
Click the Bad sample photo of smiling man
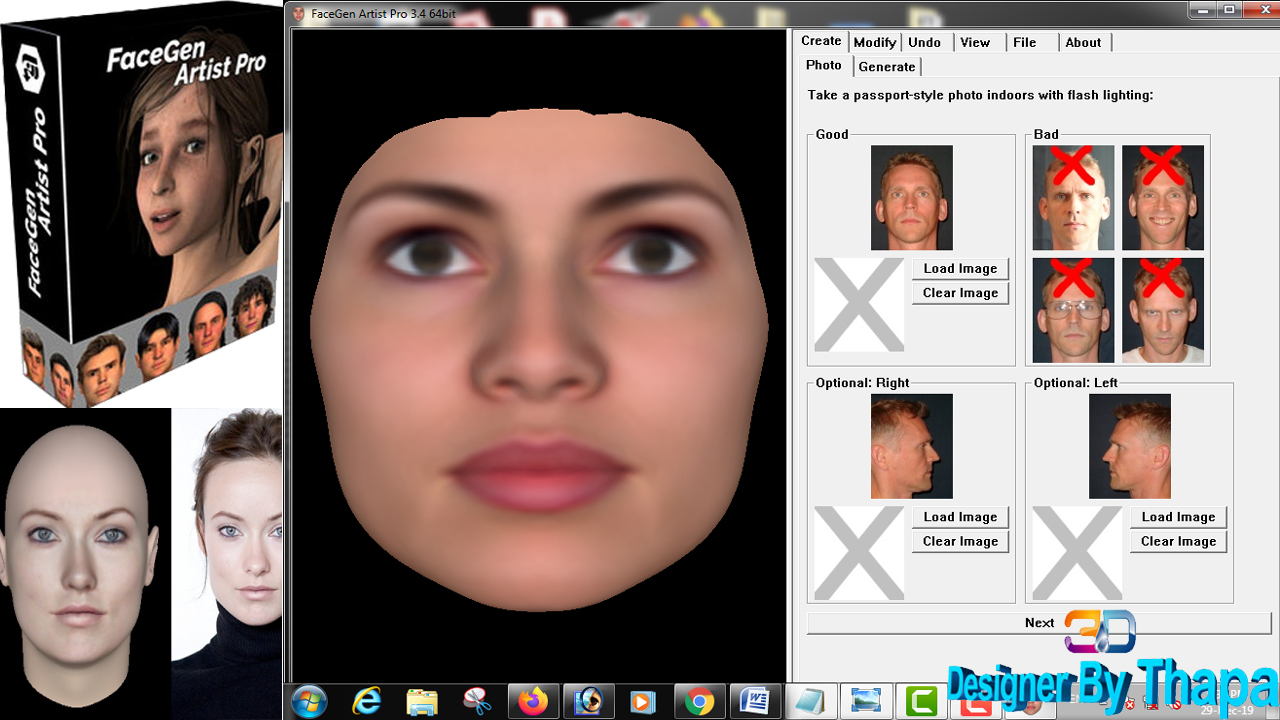pyautogui.click(x=1163, y=198)
